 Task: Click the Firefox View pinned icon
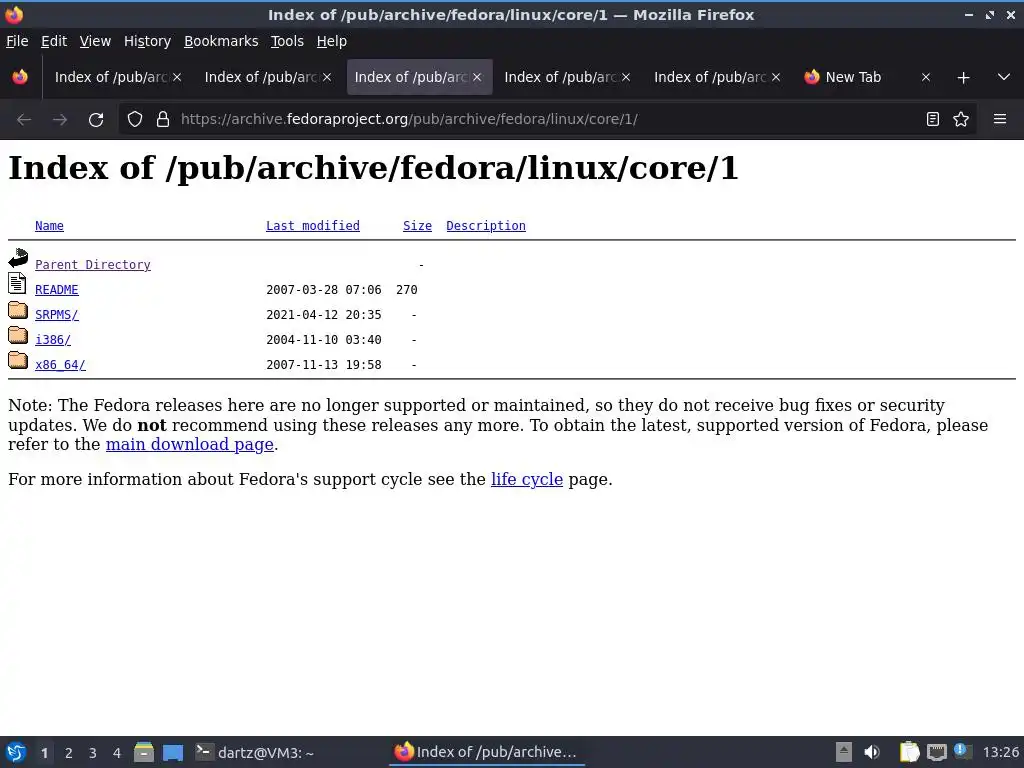coord(20,77)
